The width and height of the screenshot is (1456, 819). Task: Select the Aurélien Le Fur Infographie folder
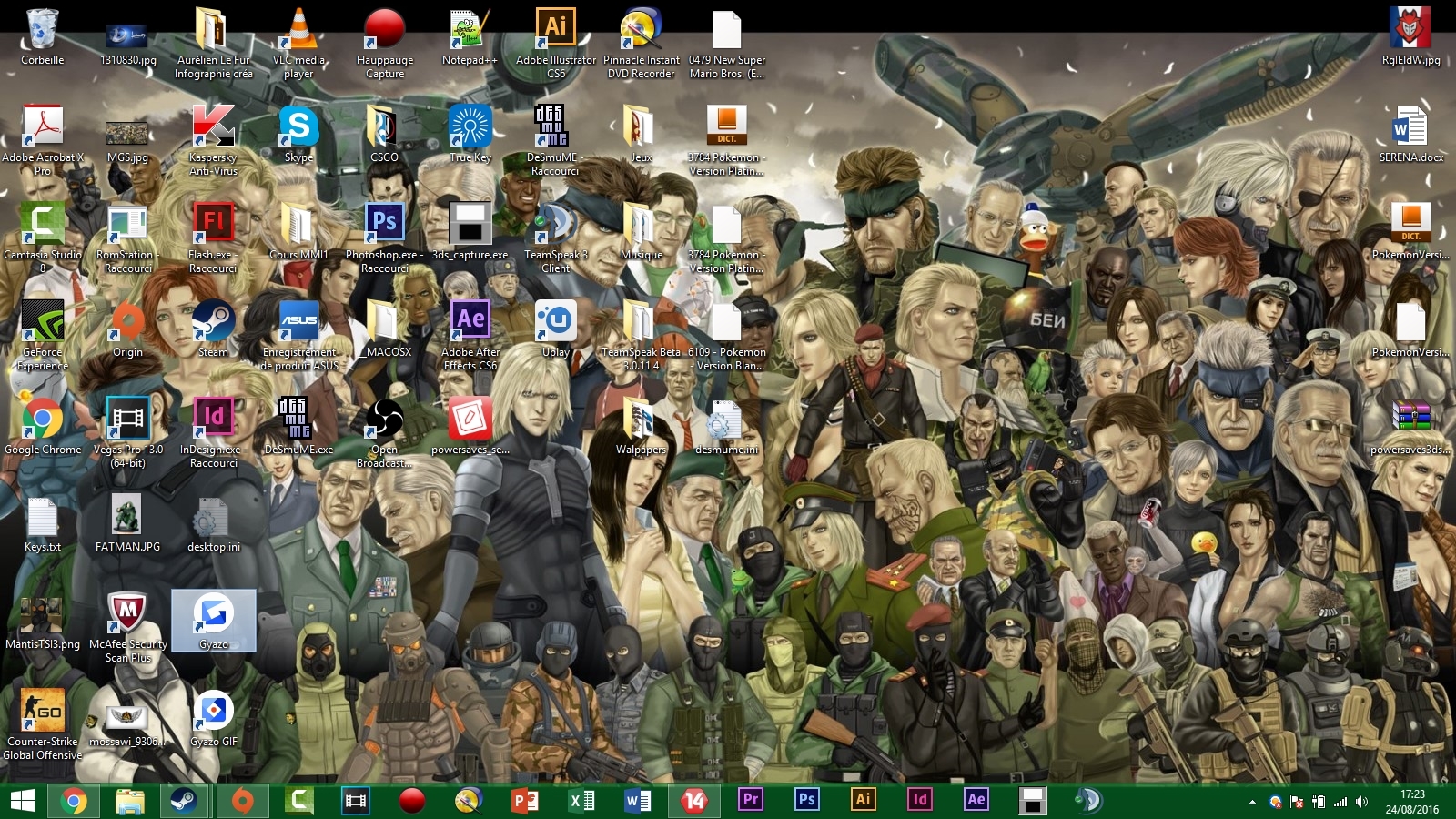coord(214,42)
